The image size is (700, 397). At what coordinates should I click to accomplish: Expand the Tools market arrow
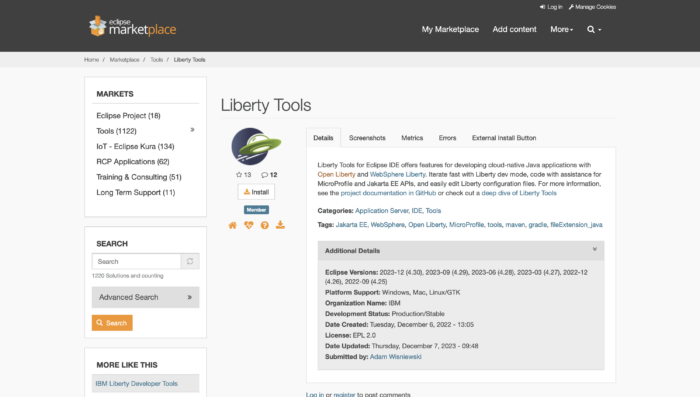[192, 130]
